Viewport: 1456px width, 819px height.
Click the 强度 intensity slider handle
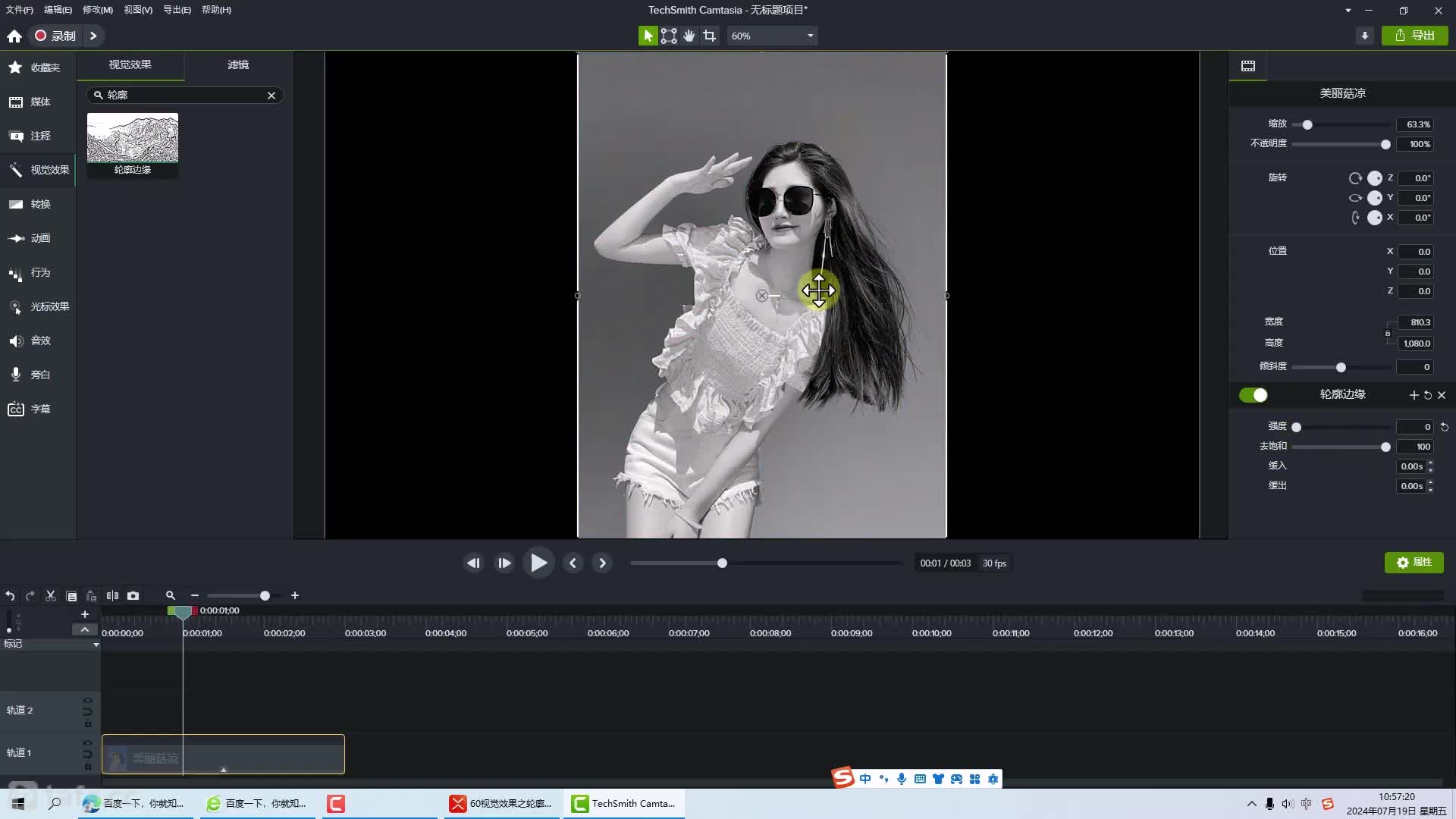1297,428
